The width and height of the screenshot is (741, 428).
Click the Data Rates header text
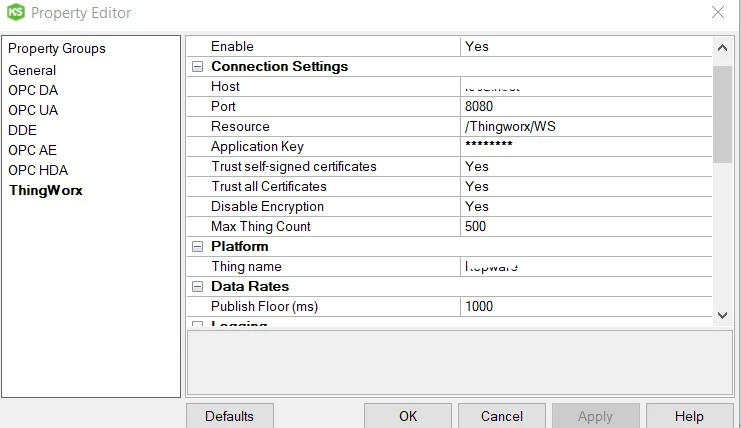coord(250,286)
